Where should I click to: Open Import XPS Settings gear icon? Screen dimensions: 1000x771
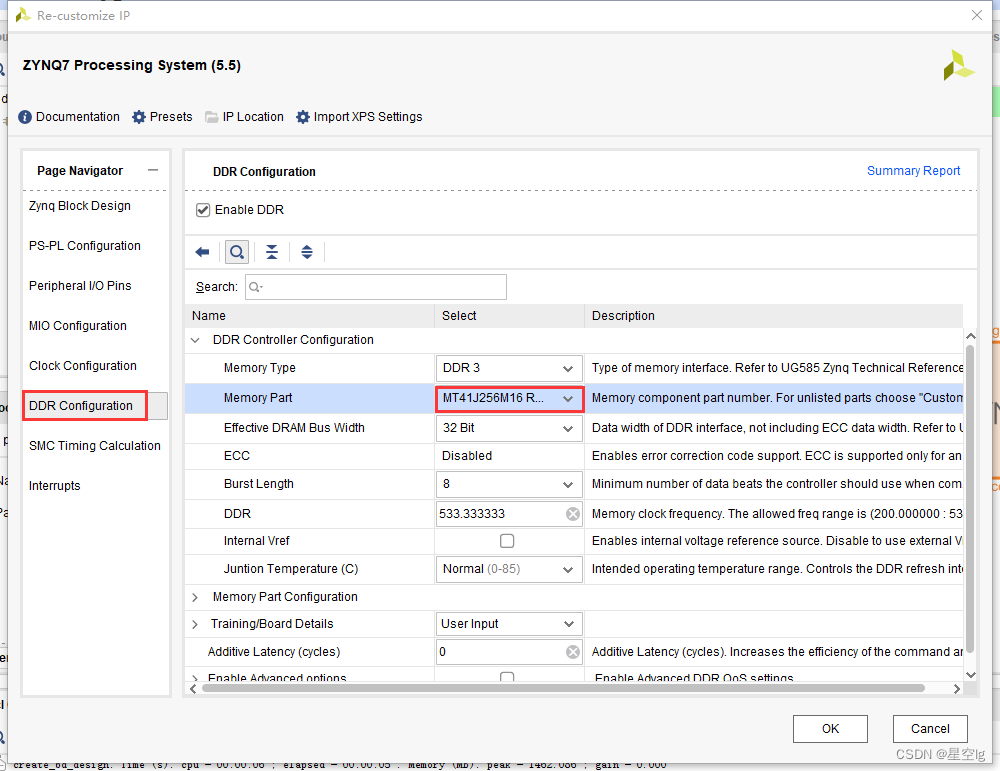pyautogui.click(x=303, y=117)
